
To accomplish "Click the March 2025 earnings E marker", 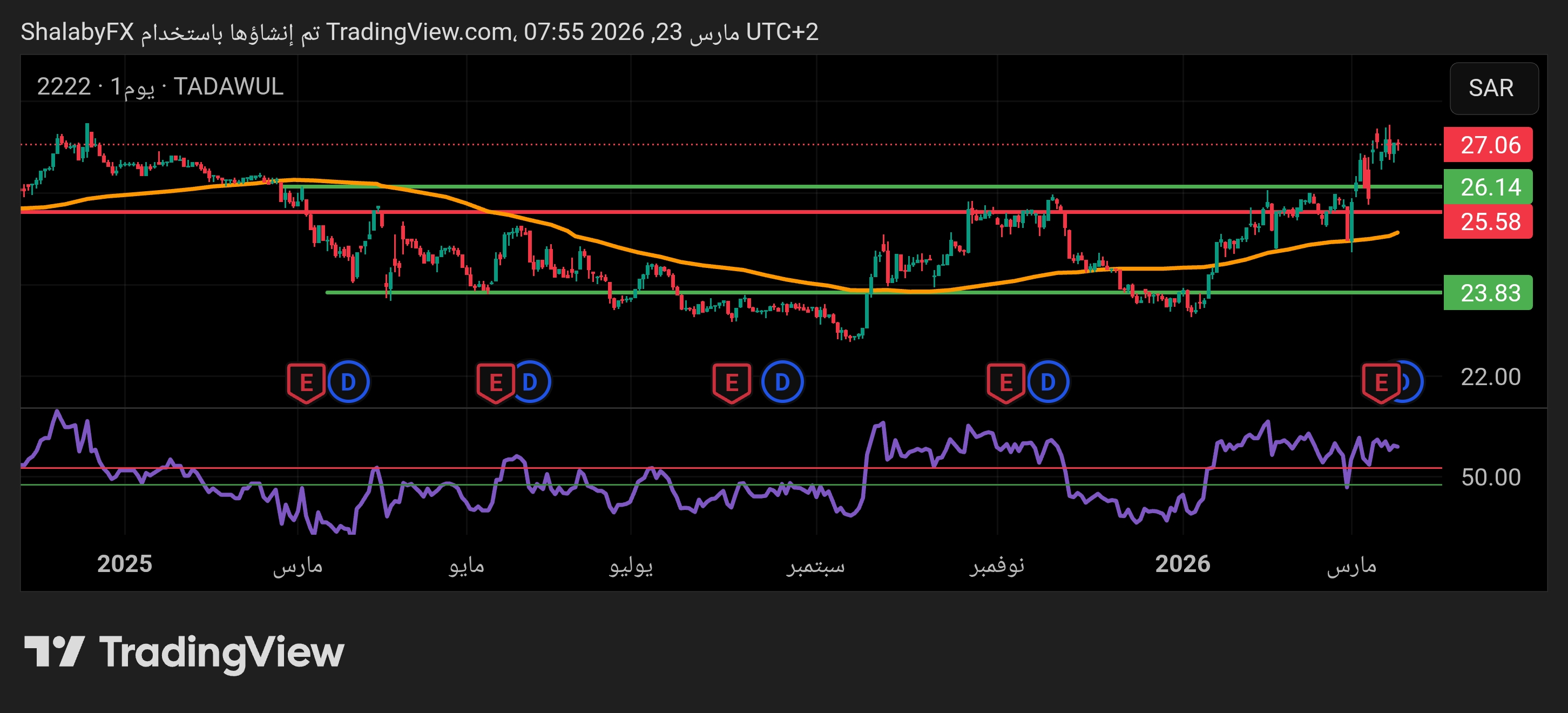I will [x=306, y=382].
